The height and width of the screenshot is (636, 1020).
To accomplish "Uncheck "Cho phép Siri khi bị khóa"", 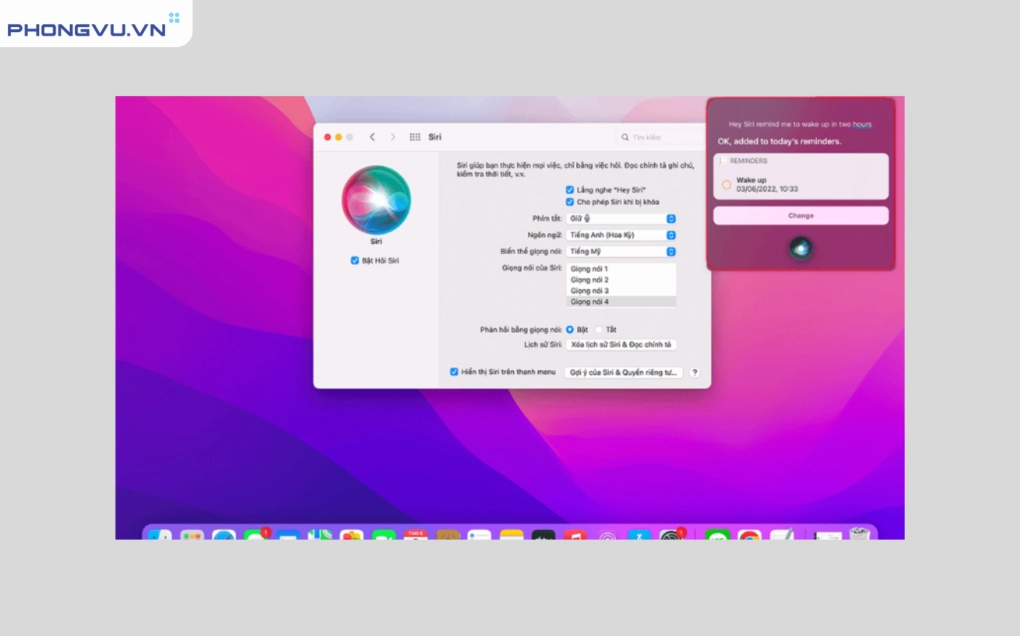I will (x=570, y=202).
